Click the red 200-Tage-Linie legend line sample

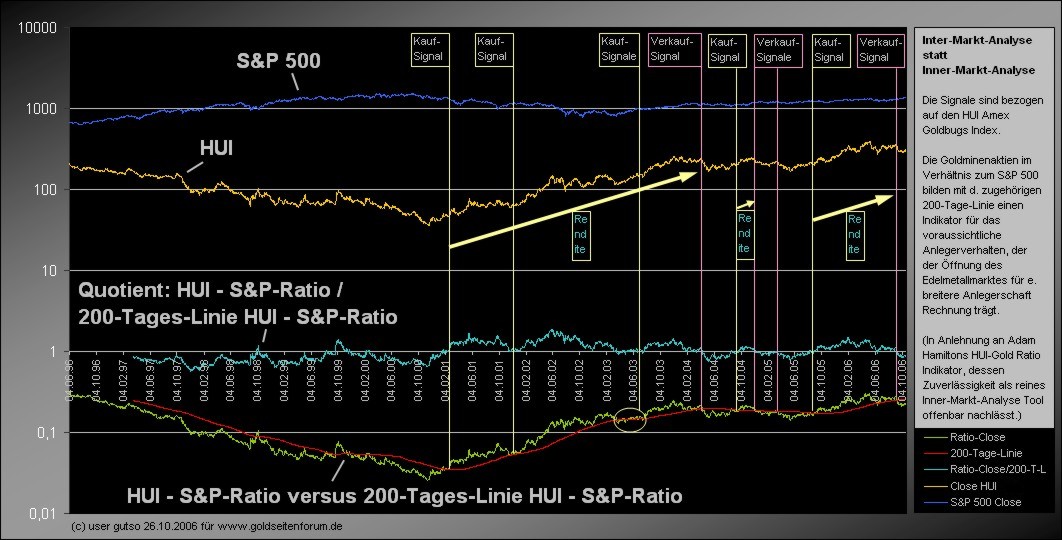(x=935, y=454)
